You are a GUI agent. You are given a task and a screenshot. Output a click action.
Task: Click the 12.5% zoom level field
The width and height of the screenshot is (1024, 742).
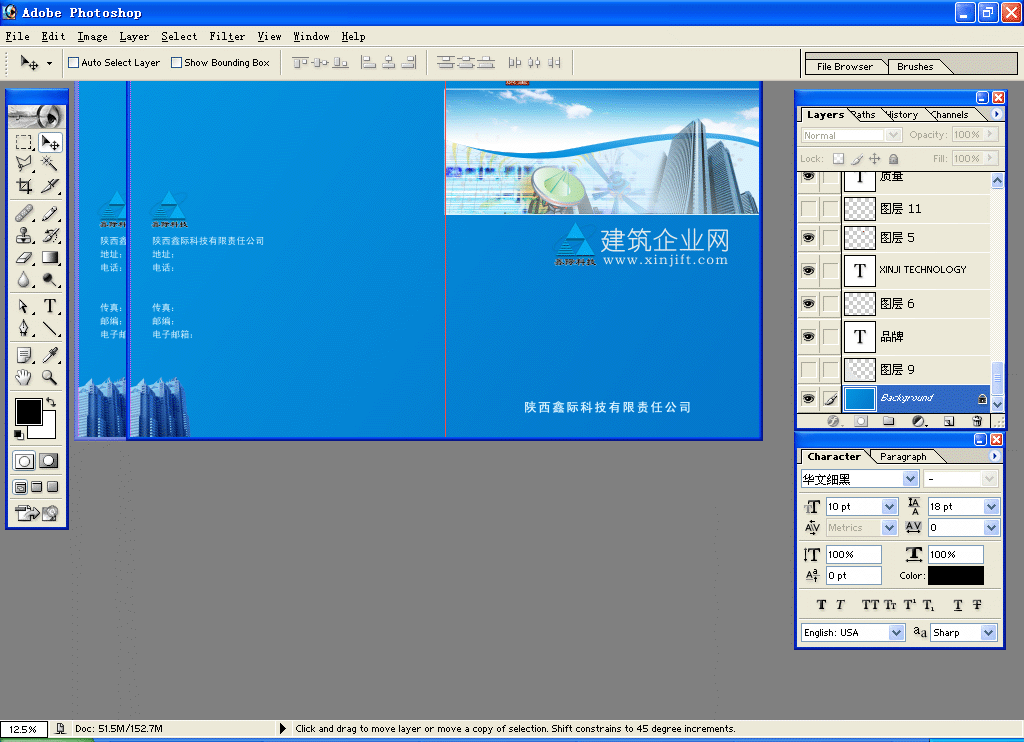[24, 729]
